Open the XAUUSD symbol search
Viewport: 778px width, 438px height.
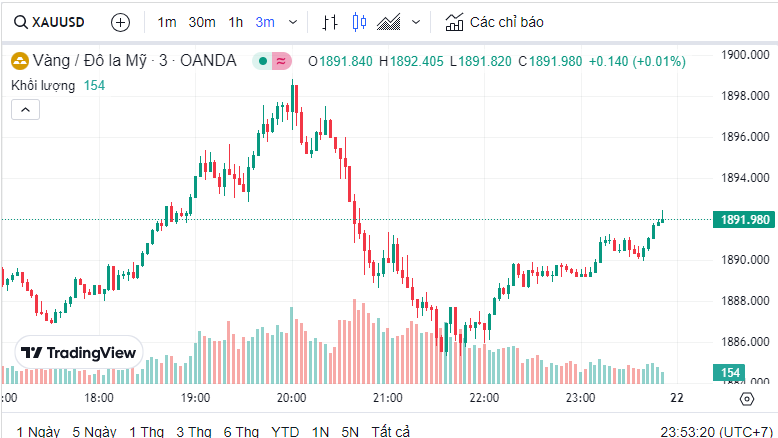click(50, 21)
